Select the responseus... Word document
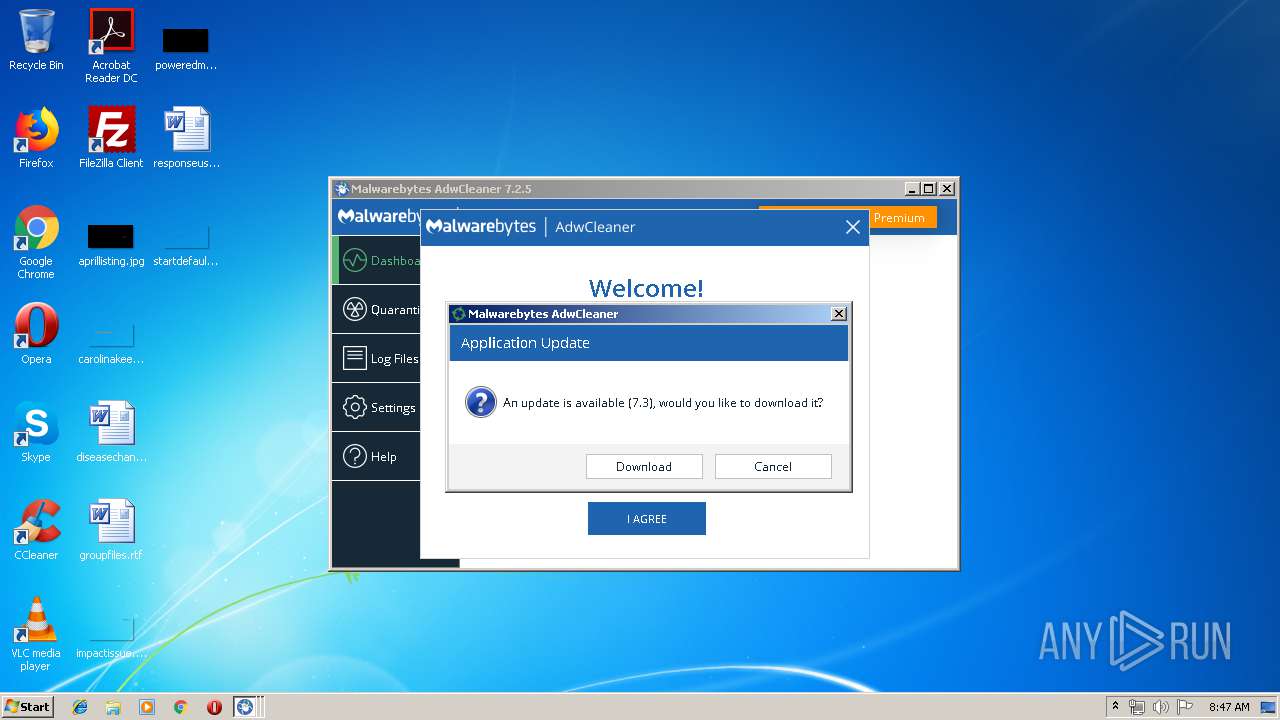Image resolution: width=1280 pixels, height=720 pixels. point(186,138)
